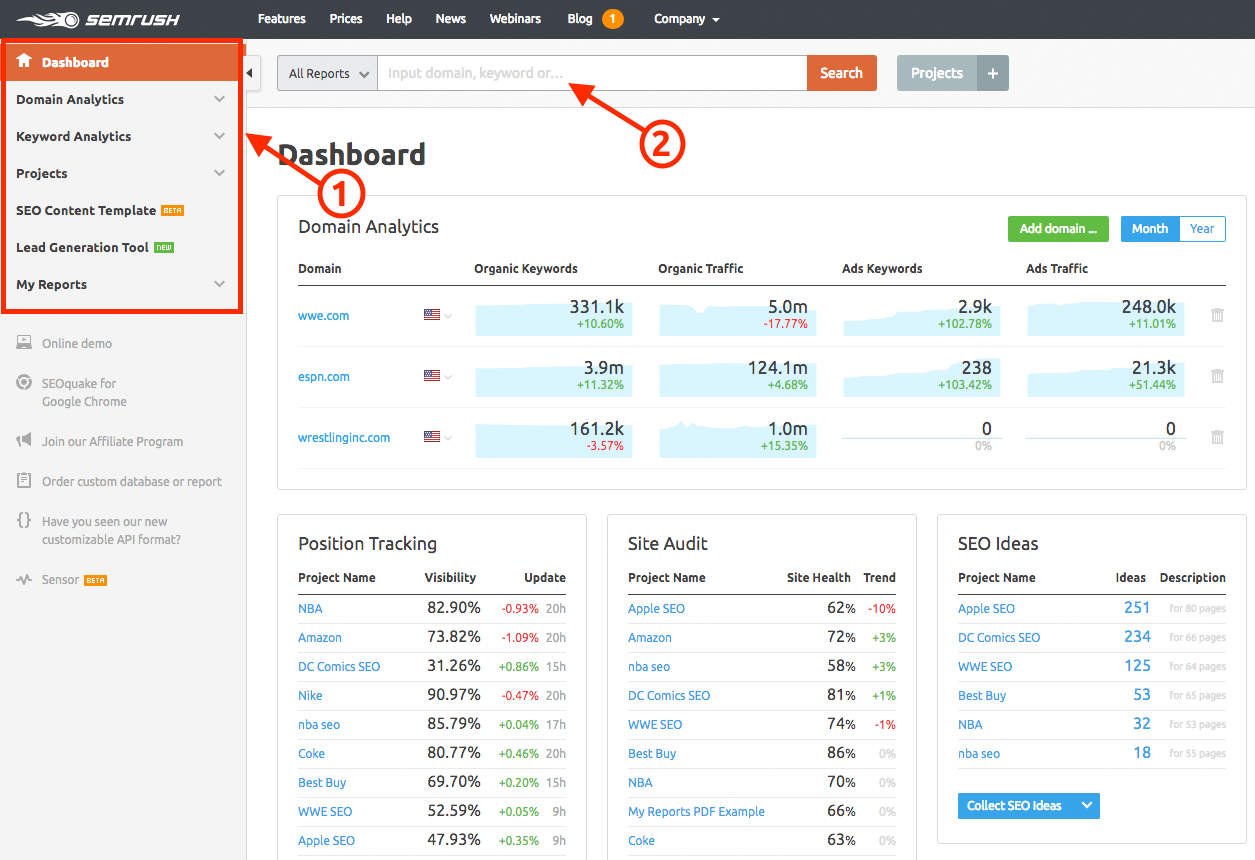Collapse the left sidebar with the arrow toggle
This screenshot has width=1255, height=860.
pyautogui.click(x=250, y=73)
